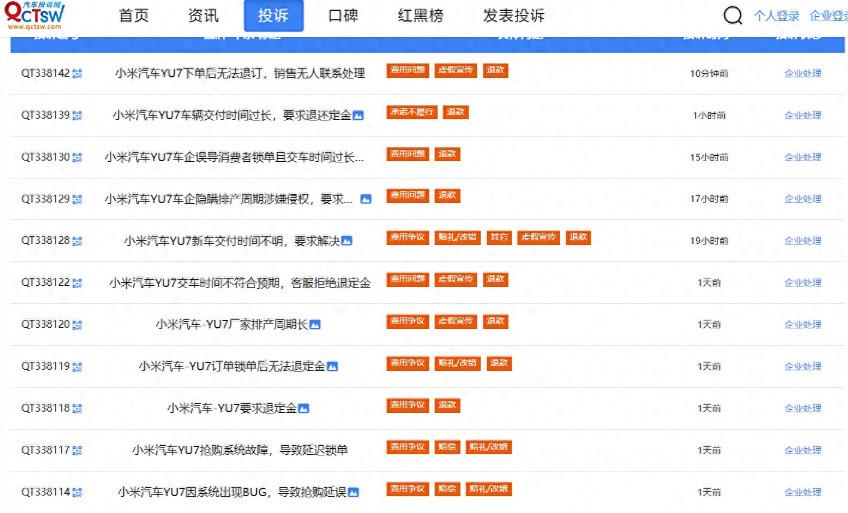This screenshot has width=848, height=513.
Task: Click 承诺不履行 tag in QT338139 row
Action: pos(412,112)
